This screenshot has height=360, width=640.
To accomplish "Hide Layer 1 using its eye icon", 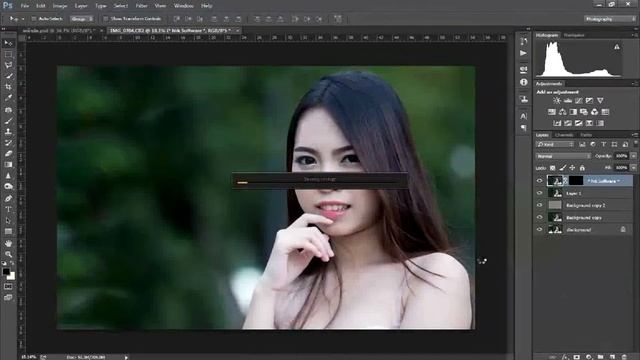I will [x=540, y=193].
